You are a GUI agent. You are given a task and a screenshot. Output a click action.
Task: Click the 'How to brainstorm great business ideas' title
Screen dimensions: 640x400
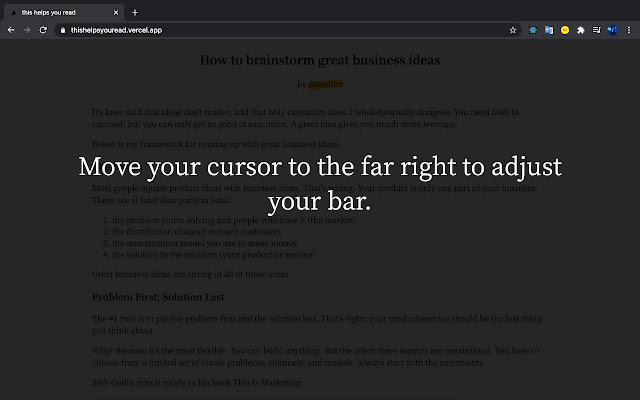tap(320, 60)
